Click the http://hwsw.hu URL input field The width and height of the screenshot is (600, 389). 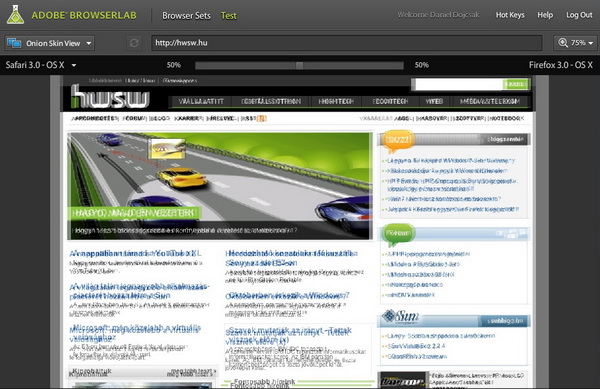[x=347, y=43]
